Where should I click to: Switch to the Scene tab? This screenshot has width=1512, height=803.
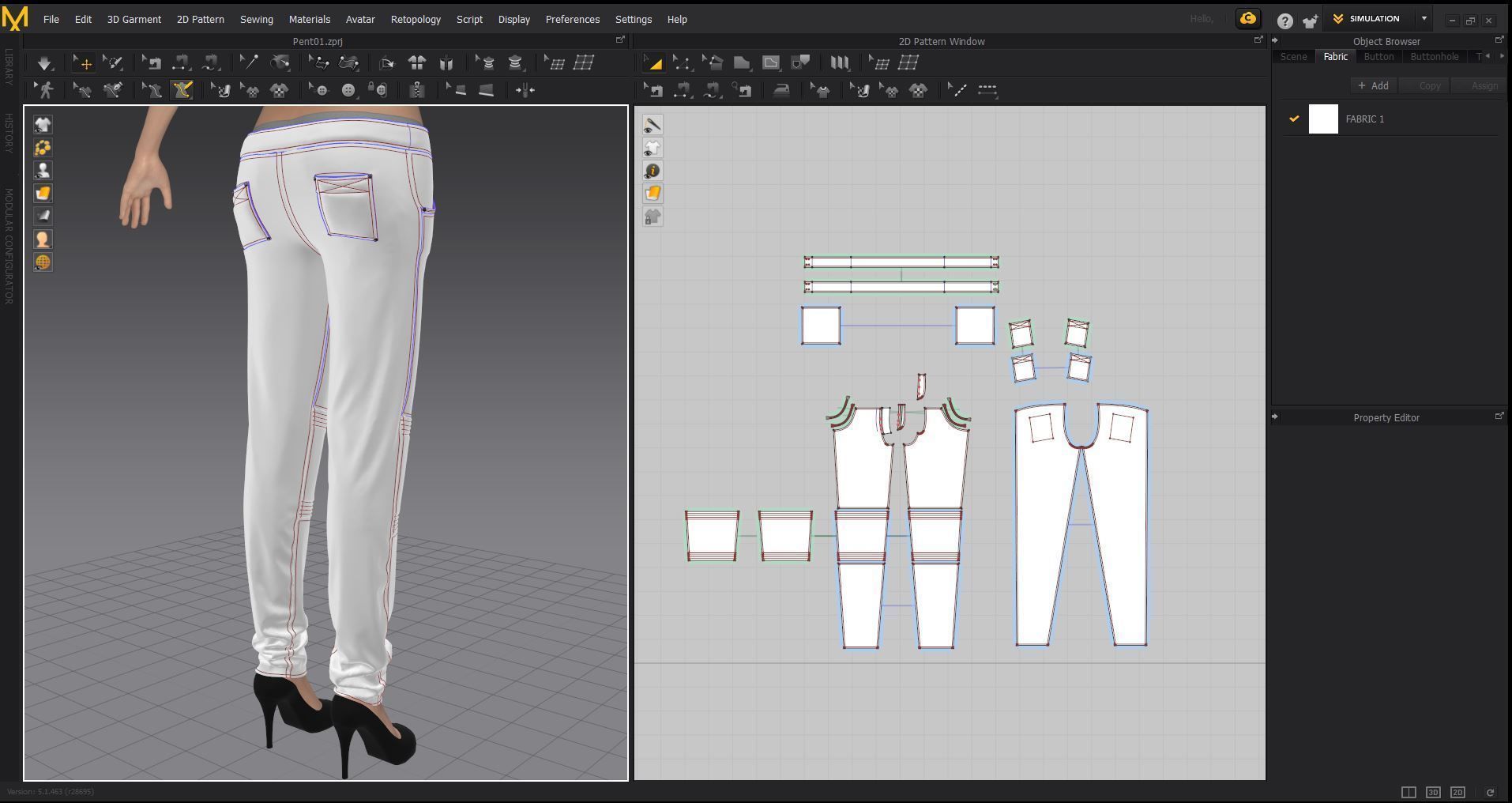1293,57
